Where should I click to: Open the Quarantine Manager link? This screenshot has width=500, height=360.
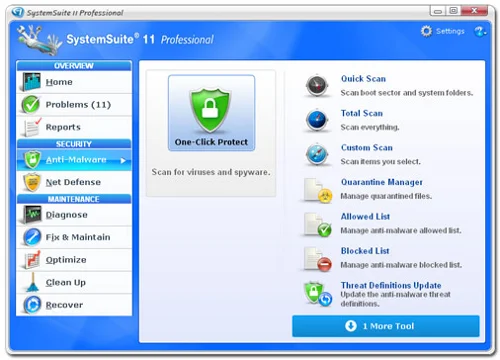(x=382, y=182)
